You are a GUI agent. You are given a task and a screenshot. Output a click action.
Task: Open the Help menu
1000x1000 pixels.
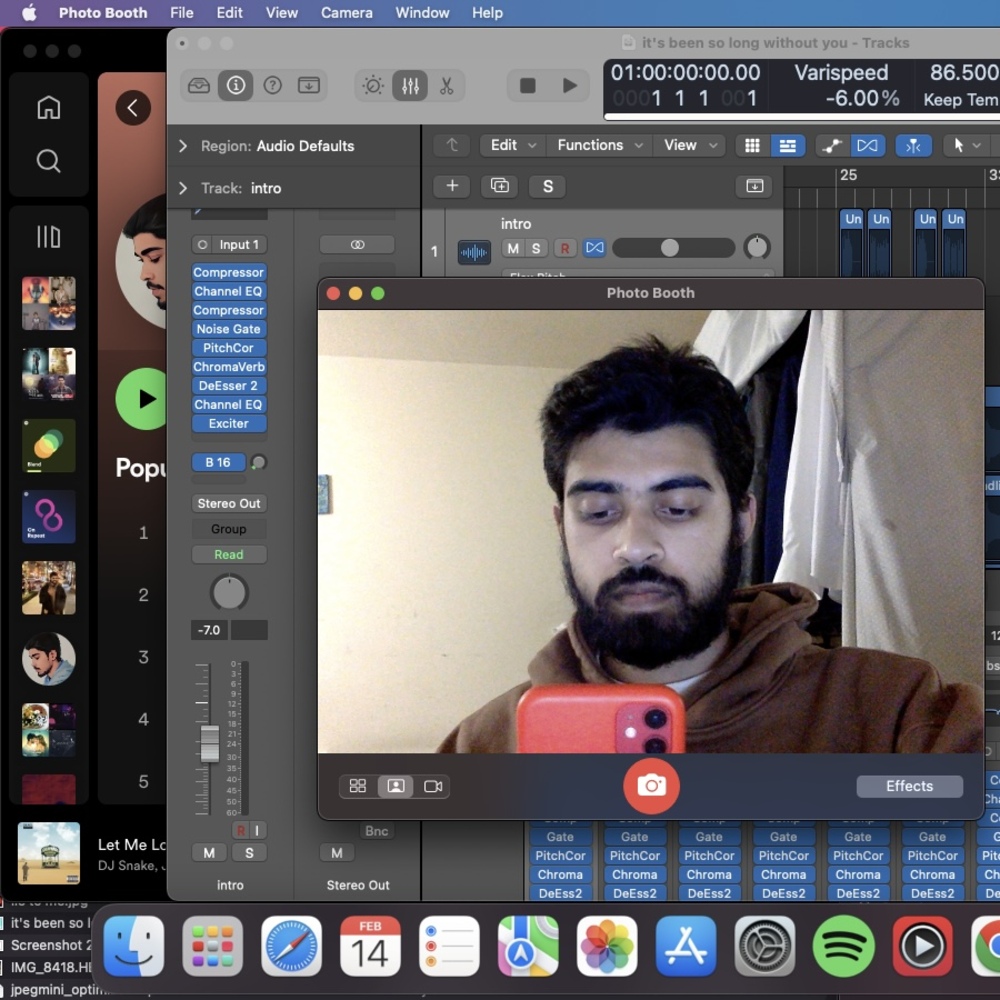487,13
